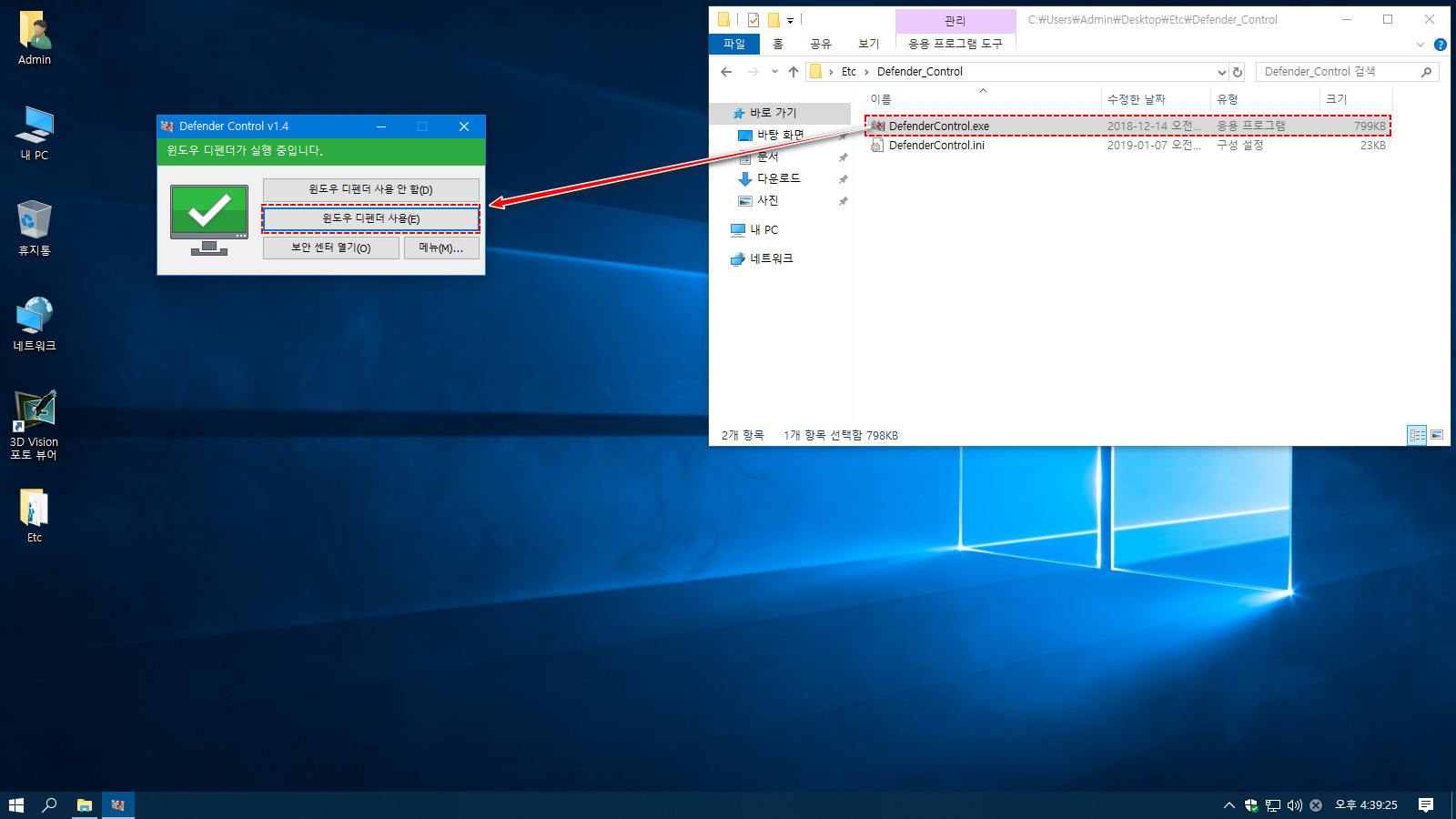Sort by the 수정한 날짜 column header
Viewport: 1456px width, 819px height.
pos(1156,99)
